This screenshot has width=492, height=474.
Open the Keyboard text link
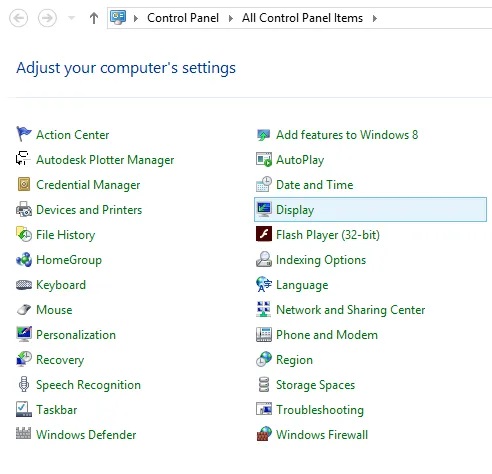(x=61, y=285)
